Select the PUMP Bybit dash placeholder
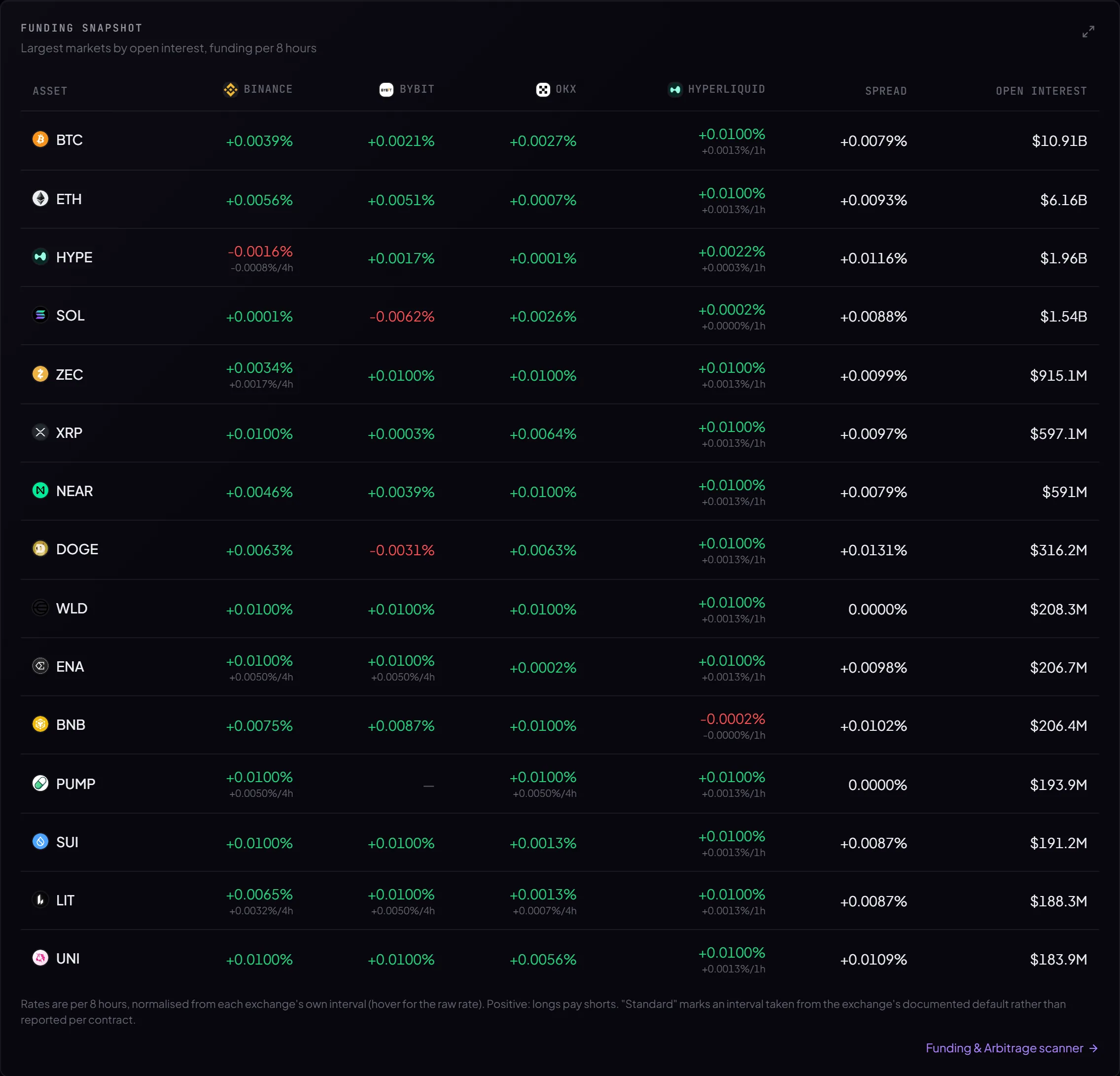Screen dimensions: 1120x1076 click(428, 786)
